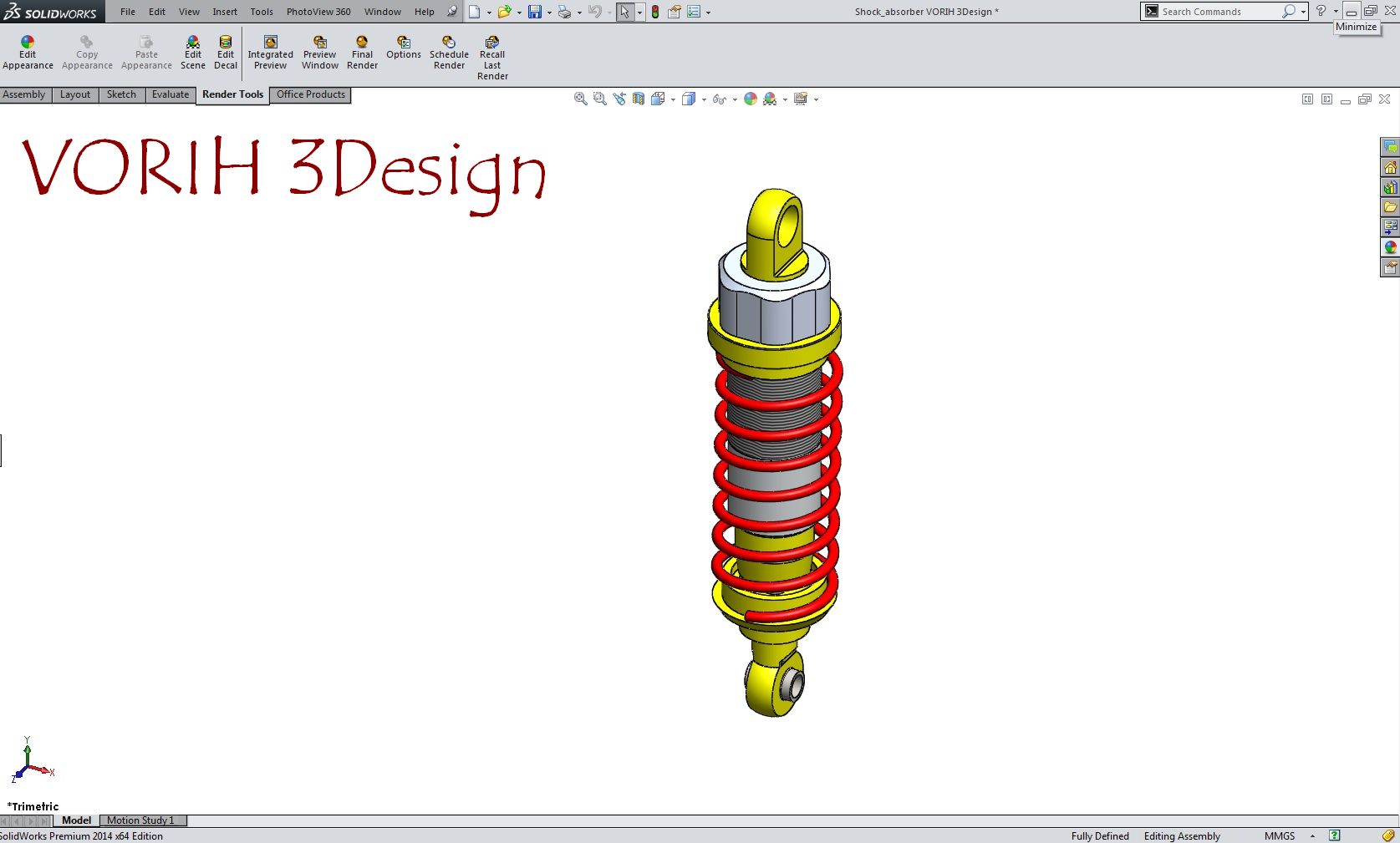Start the Integrated Preview render
1400x843 pixels.
point(270,53)
